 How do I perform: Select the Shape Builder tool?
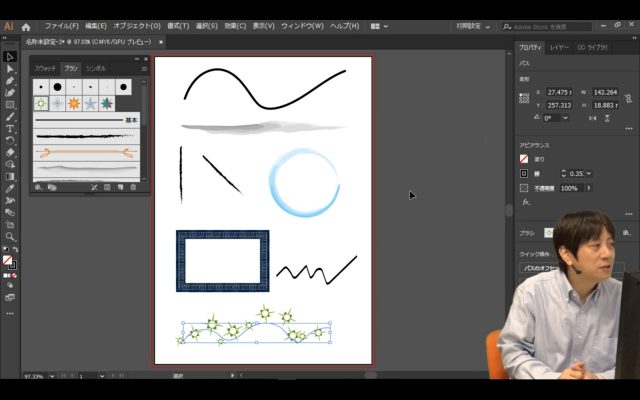pos(10,164)
